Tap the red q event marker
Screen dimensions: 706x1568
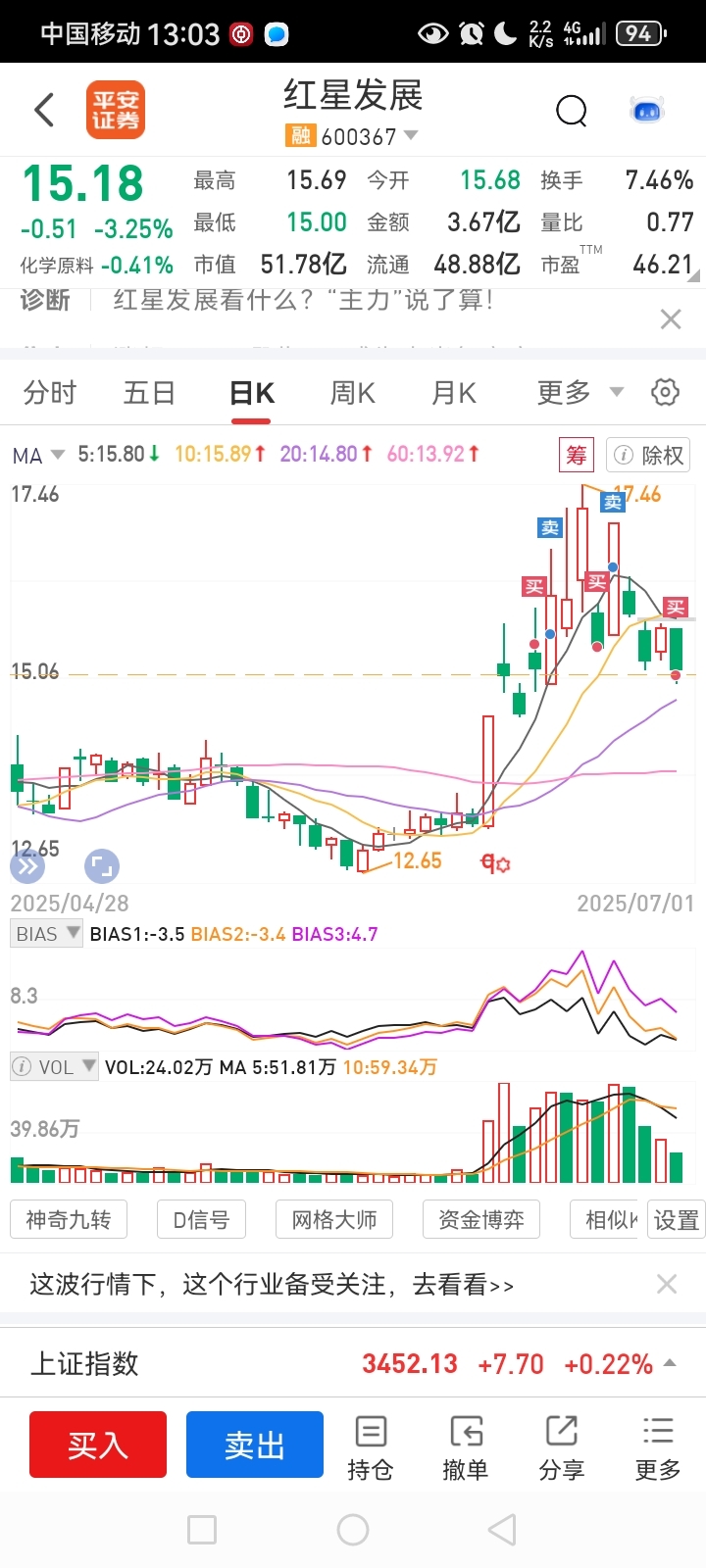tap(495, 863)
